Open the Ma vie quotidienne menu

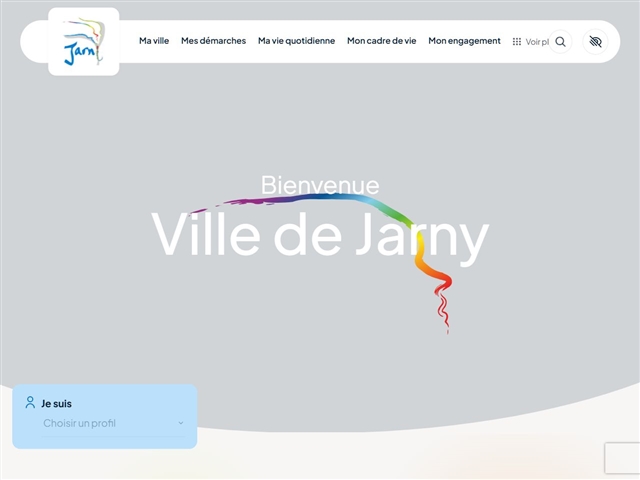tap(296, 41)
